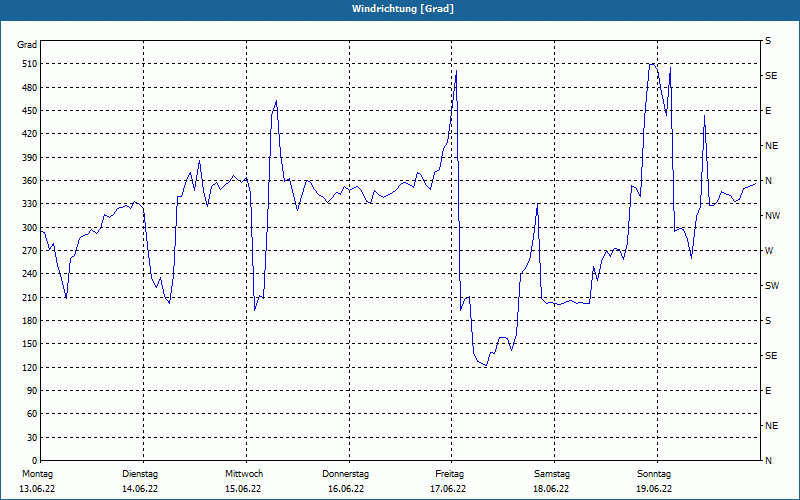Select the y-axis value "240"

(x=30, y=274)
